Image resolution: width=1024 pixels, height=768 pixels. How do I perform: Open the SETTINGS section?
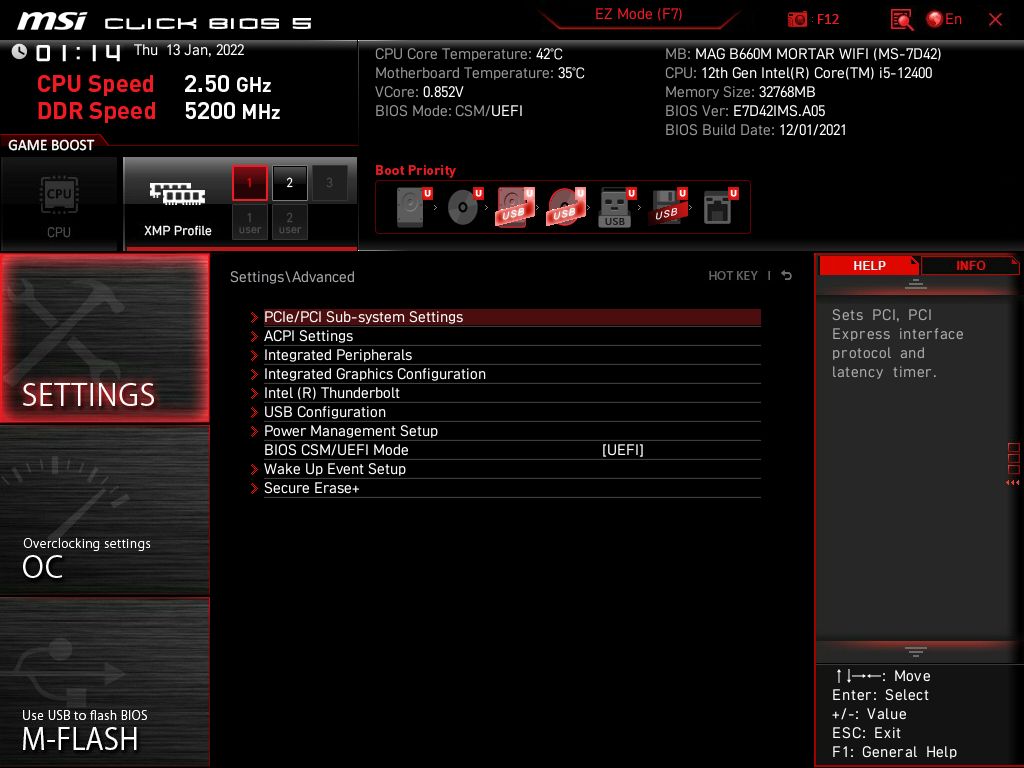[104, 338]
